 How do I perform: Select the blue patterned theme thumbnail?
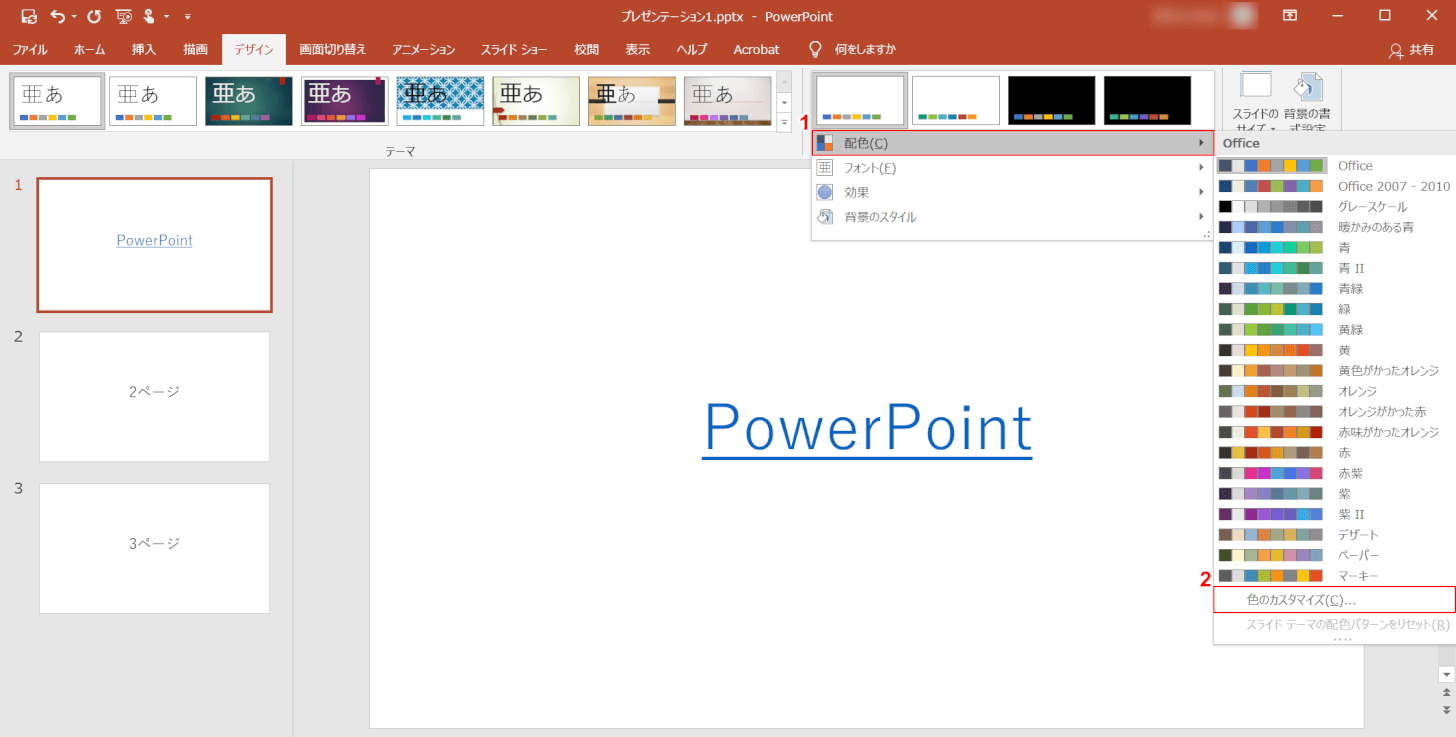440,101
